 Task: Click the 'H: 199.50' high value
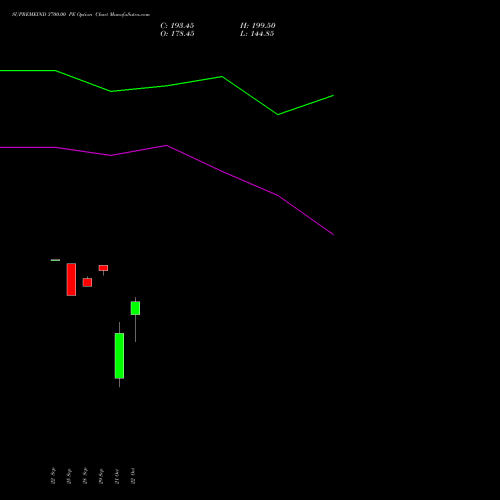coord(257,26)
